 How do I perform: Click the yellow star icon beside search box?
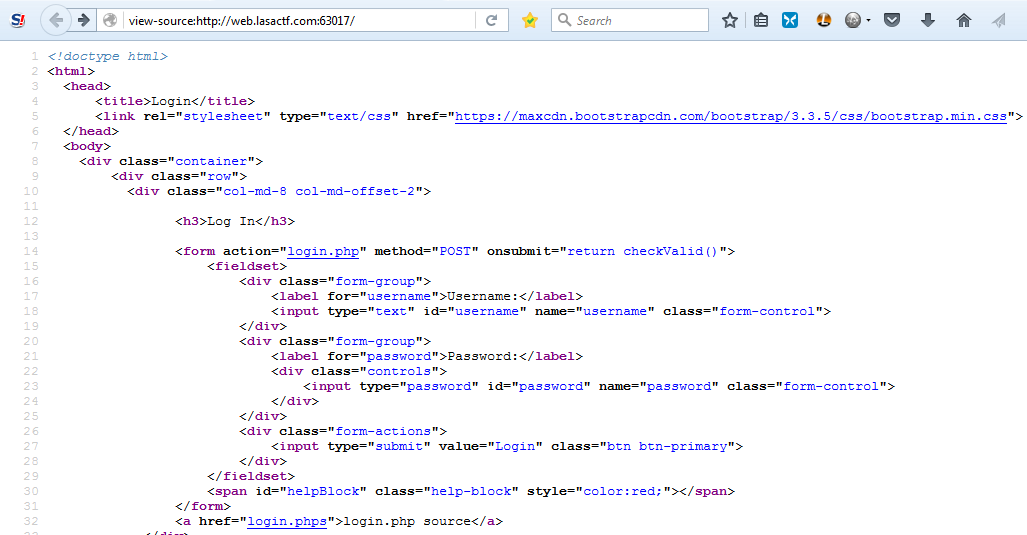point(530,20)
